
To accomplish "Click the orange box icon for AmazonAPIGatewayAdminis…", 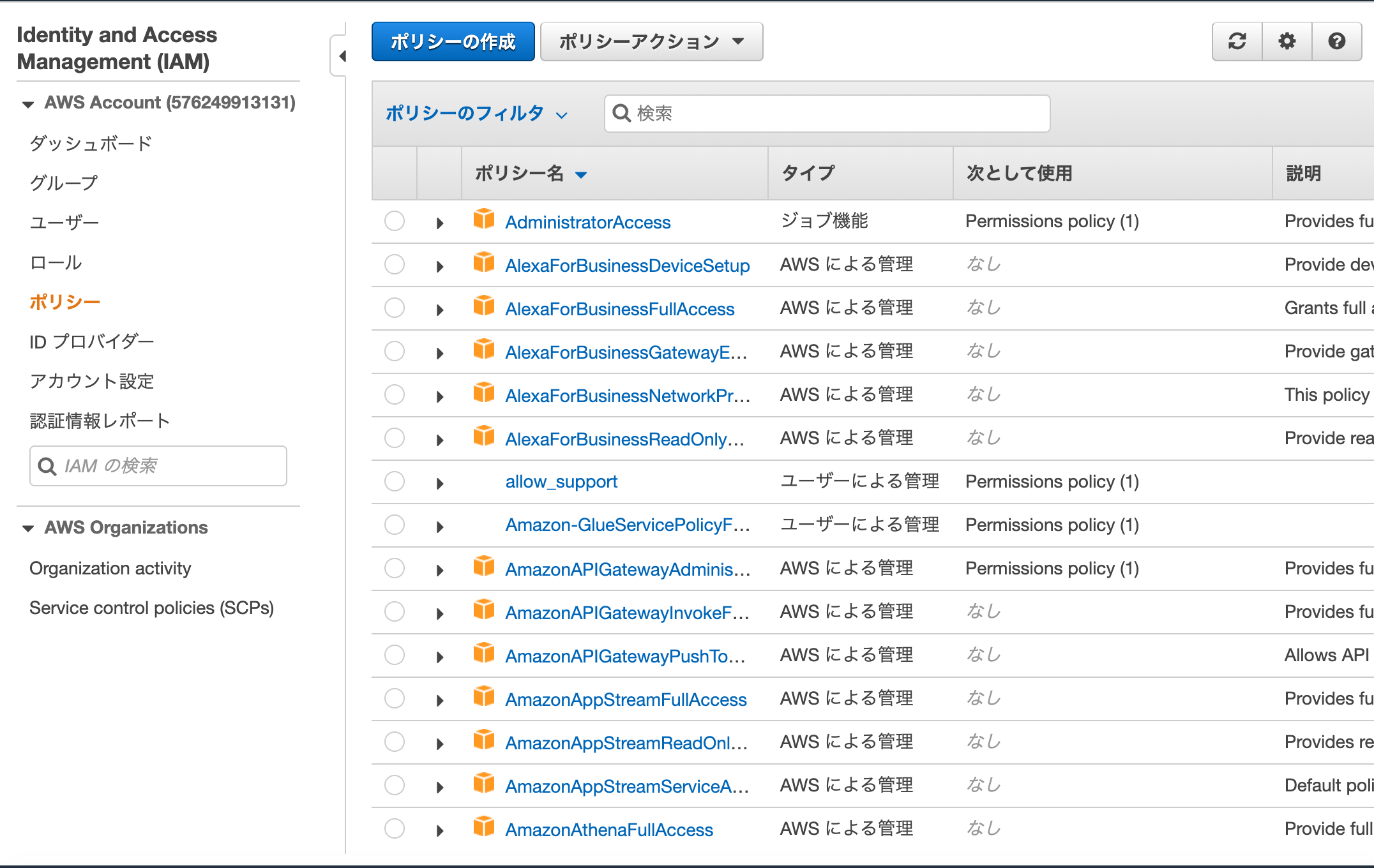I will click(484, 565).
